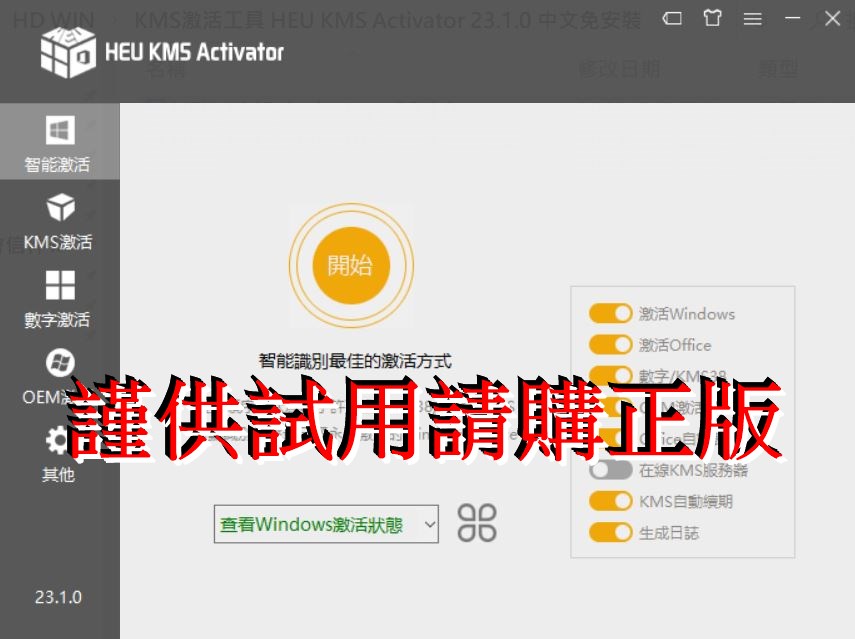Click the version number 23.1.0
This screenshot has height=639, width=855.
click(x=58, y=597)
